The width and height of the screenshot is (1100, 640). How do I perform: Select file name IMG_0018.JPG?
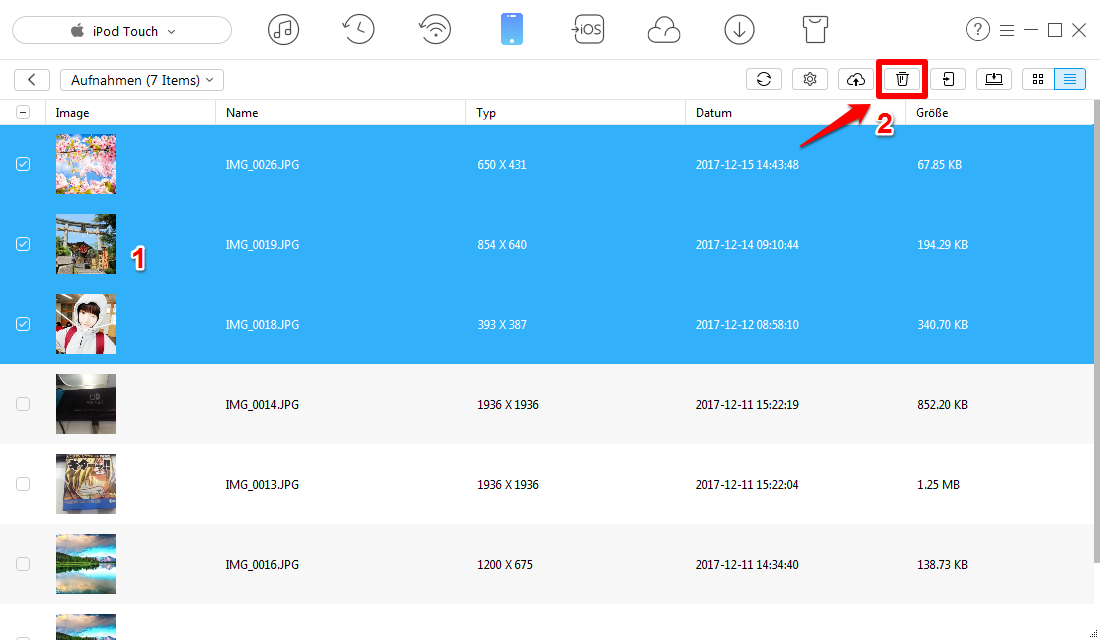click(262, 325)
